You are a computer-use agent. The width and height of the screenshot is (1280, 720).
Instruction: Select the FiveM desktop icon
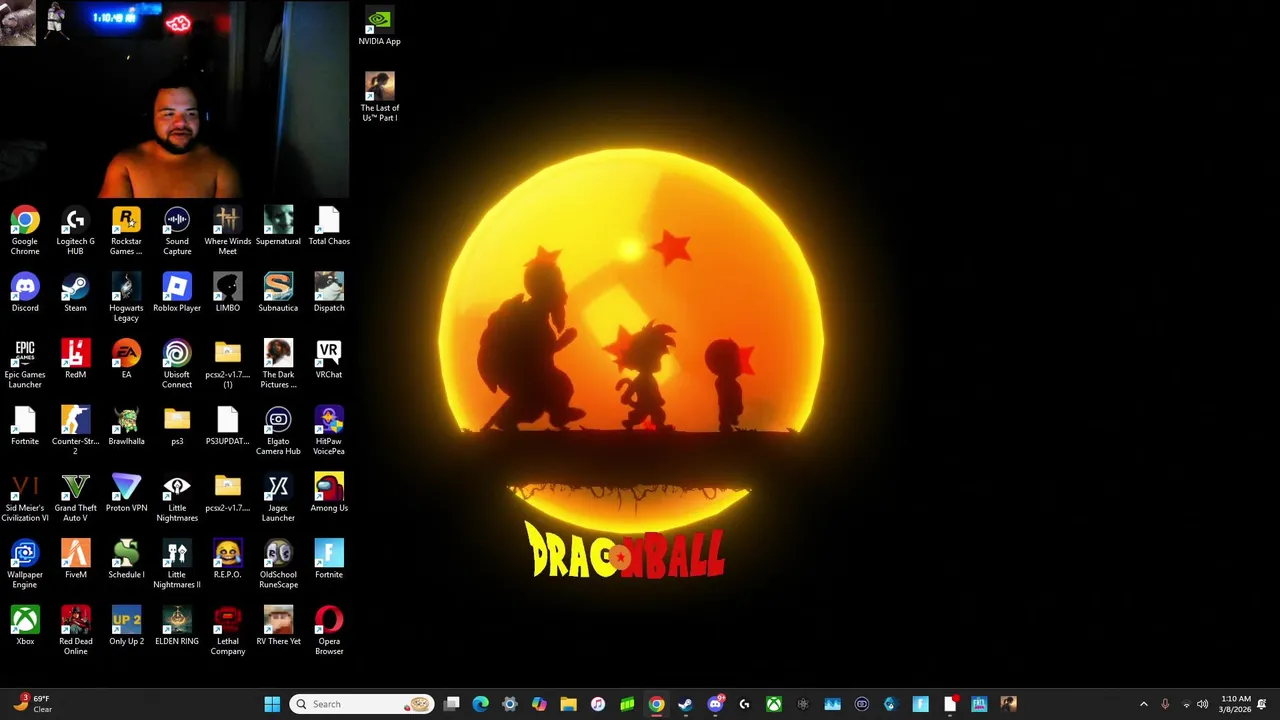pos(75,560)
